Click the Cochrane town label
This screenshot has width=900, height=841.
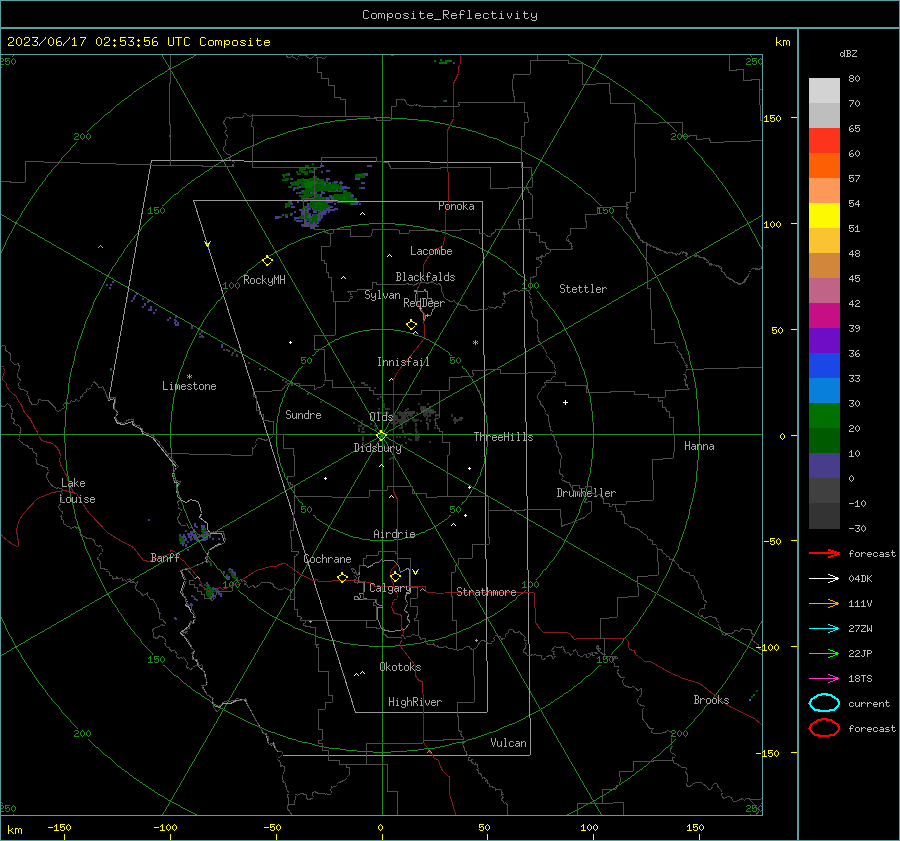click(327, 559)
